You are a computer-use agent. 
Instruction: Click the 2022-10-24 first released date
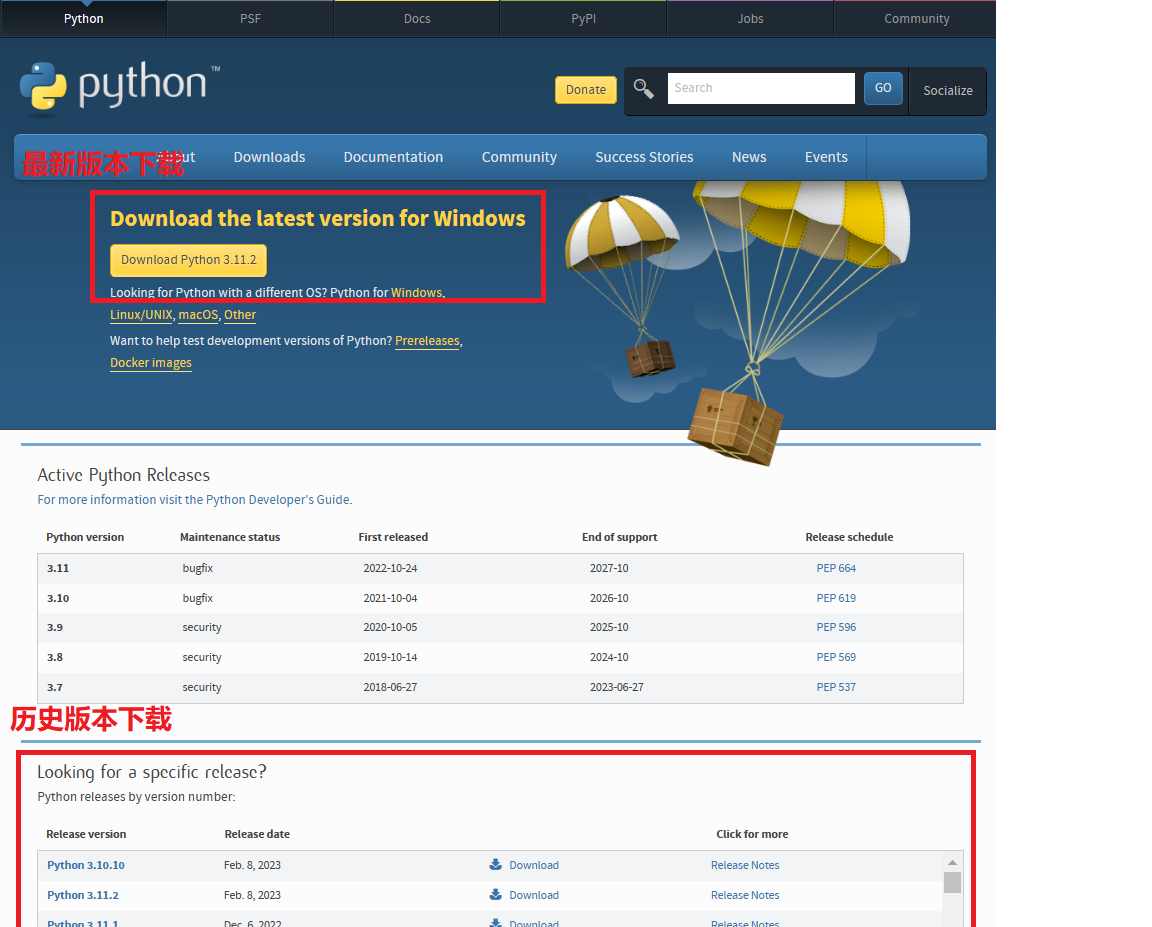(x=390, y=568)
